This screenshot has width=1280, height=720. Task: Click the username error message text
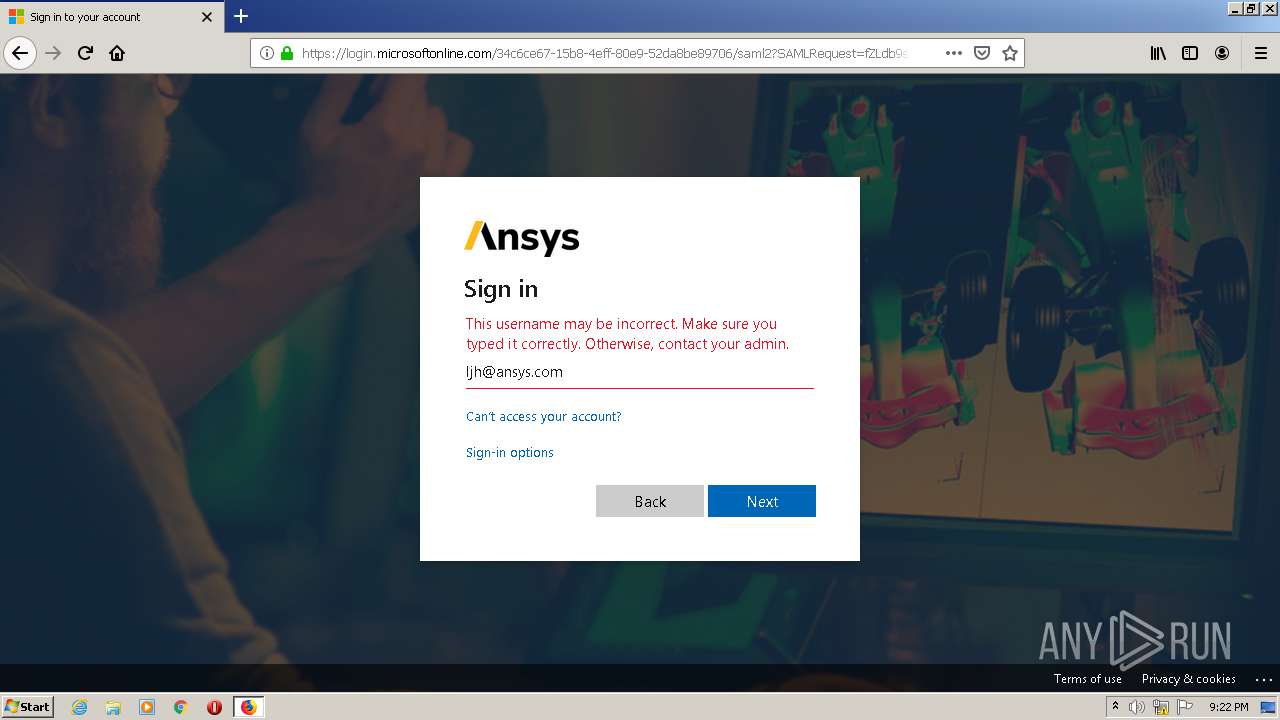click(x=627, y=334)
